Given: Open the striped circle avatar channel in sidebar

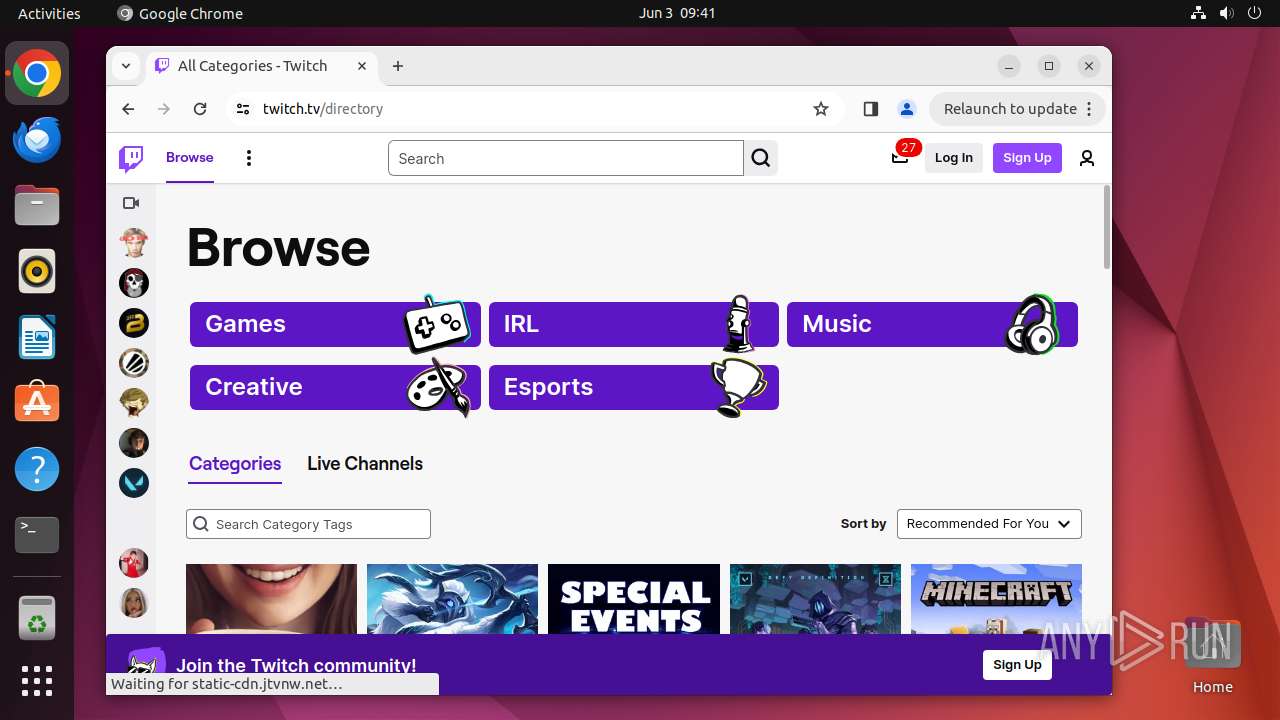Looking at the screenshot, I should 134,362.
